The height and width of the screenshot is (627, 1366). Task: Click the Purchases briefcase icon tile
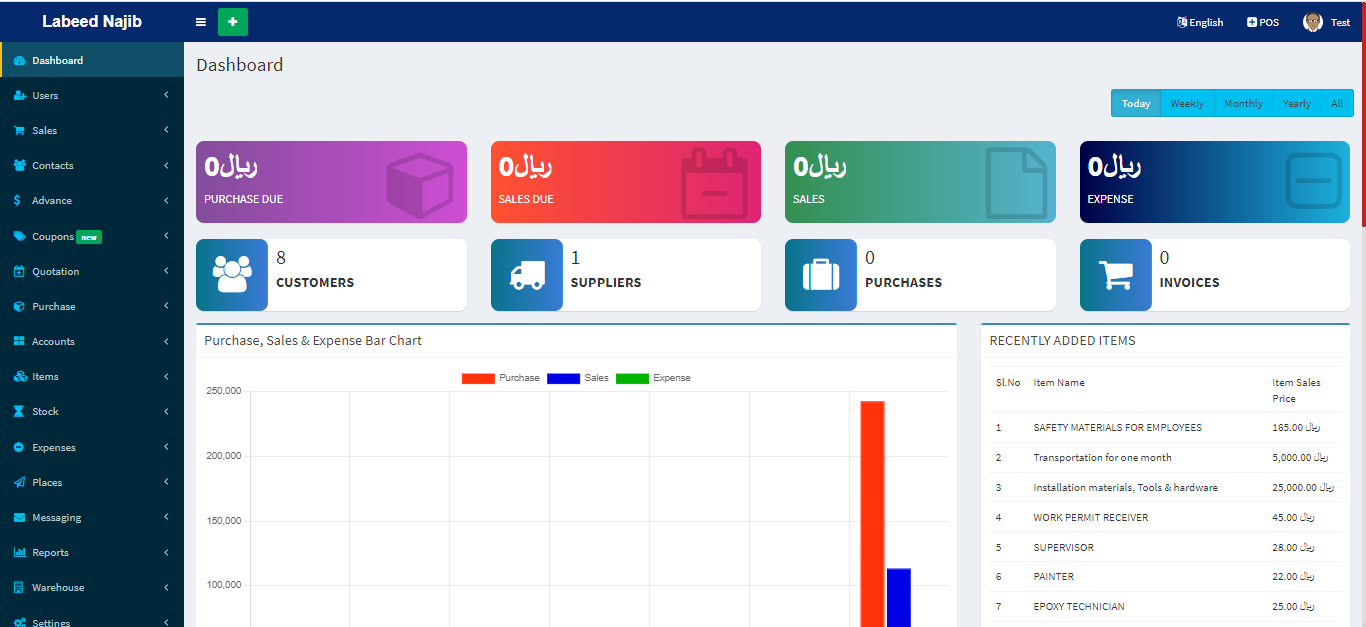[x=821, y=275]
